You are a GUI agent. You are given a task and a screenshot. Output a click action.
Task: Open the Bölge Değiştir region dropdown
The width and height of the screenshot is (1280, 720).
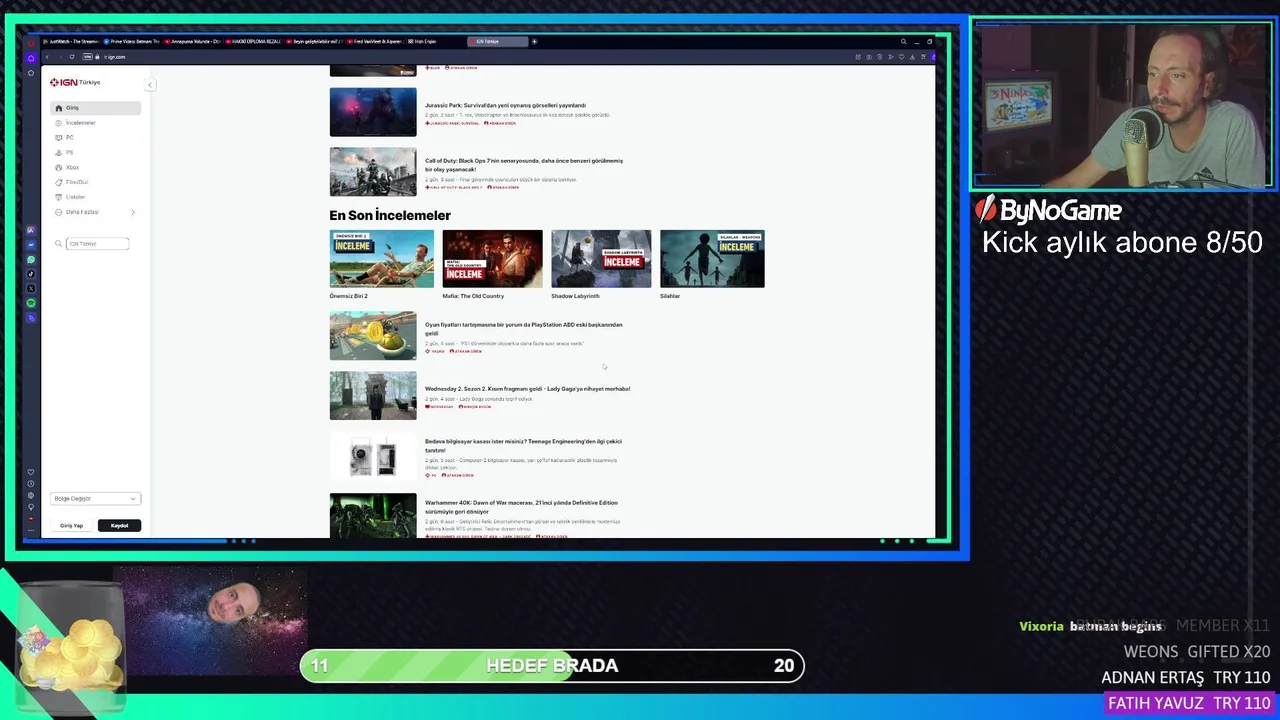(95, 498)
